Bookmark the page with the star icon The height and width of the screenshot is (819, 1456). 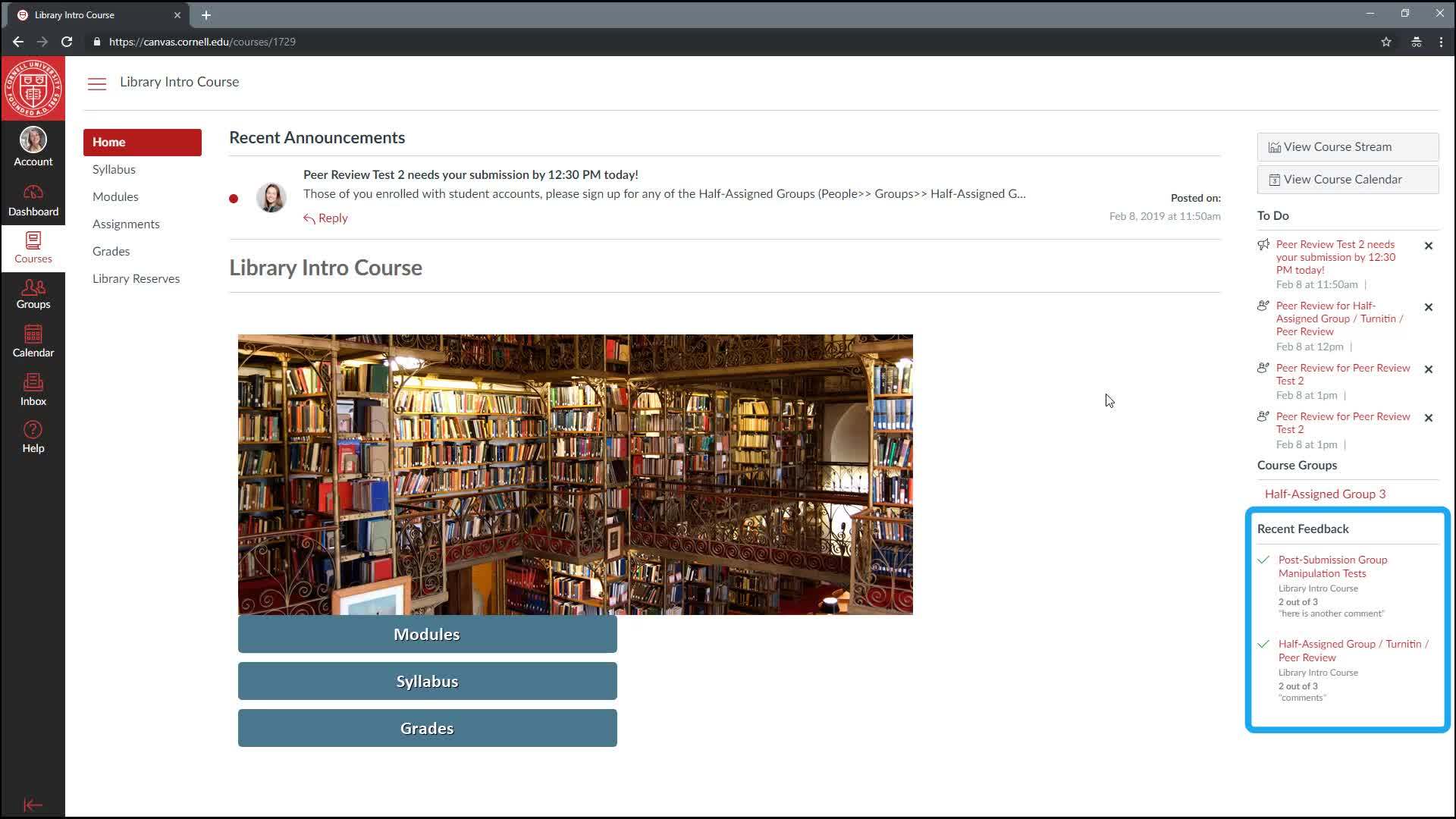tap(1386, 42)
